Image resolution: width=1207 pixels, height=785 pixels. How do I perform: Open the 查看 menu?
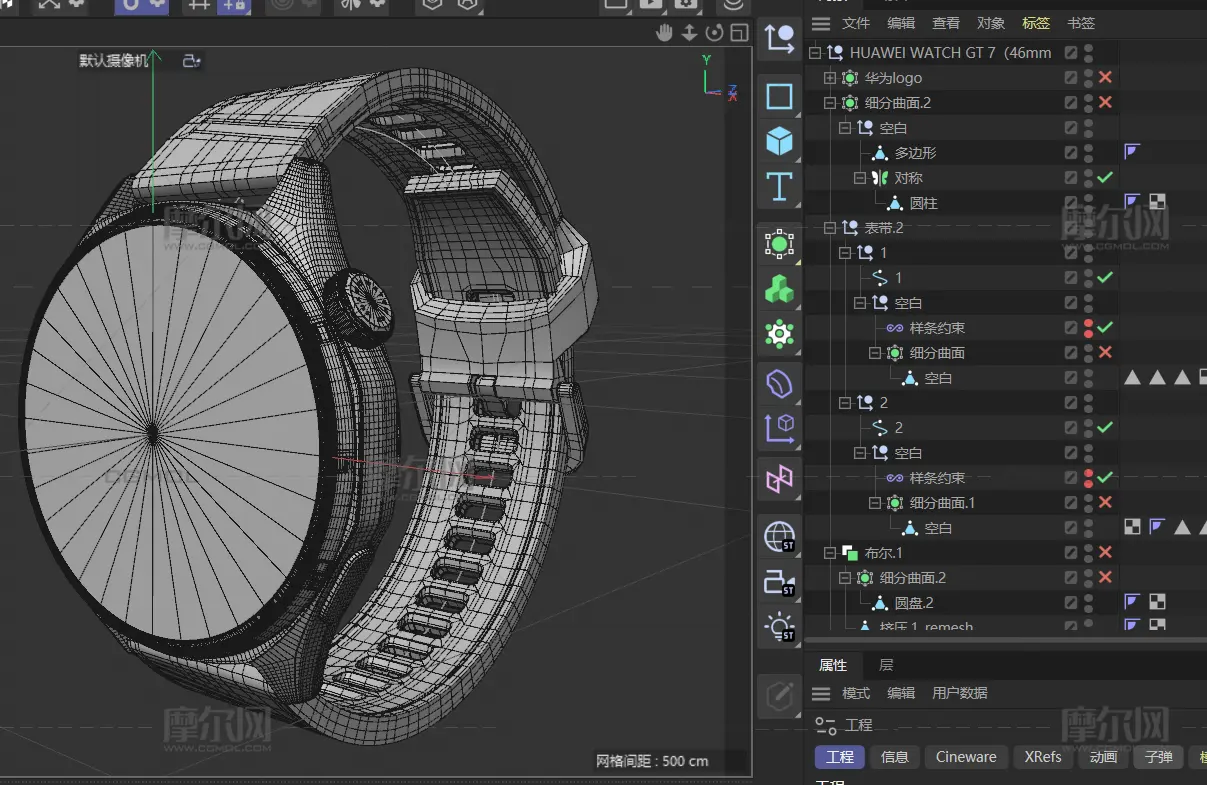pos(946,23)
